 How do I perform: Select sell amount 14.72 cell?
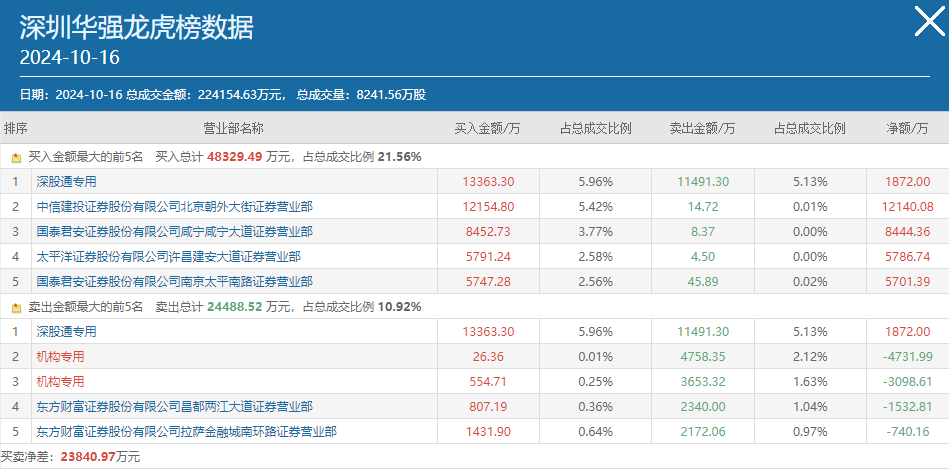(x=703, y=207)
